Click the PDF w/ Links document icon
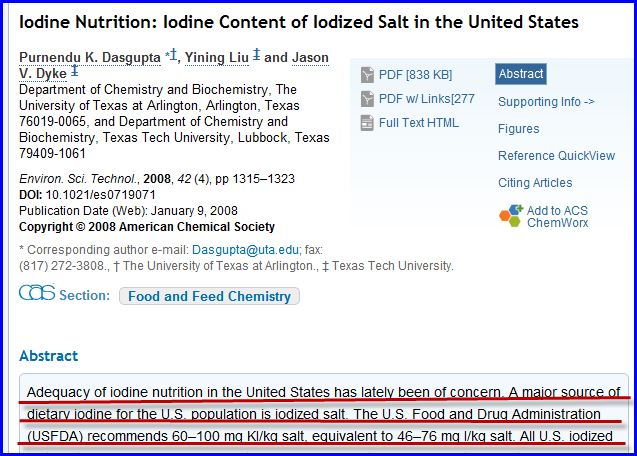 (x=368, y=99)
